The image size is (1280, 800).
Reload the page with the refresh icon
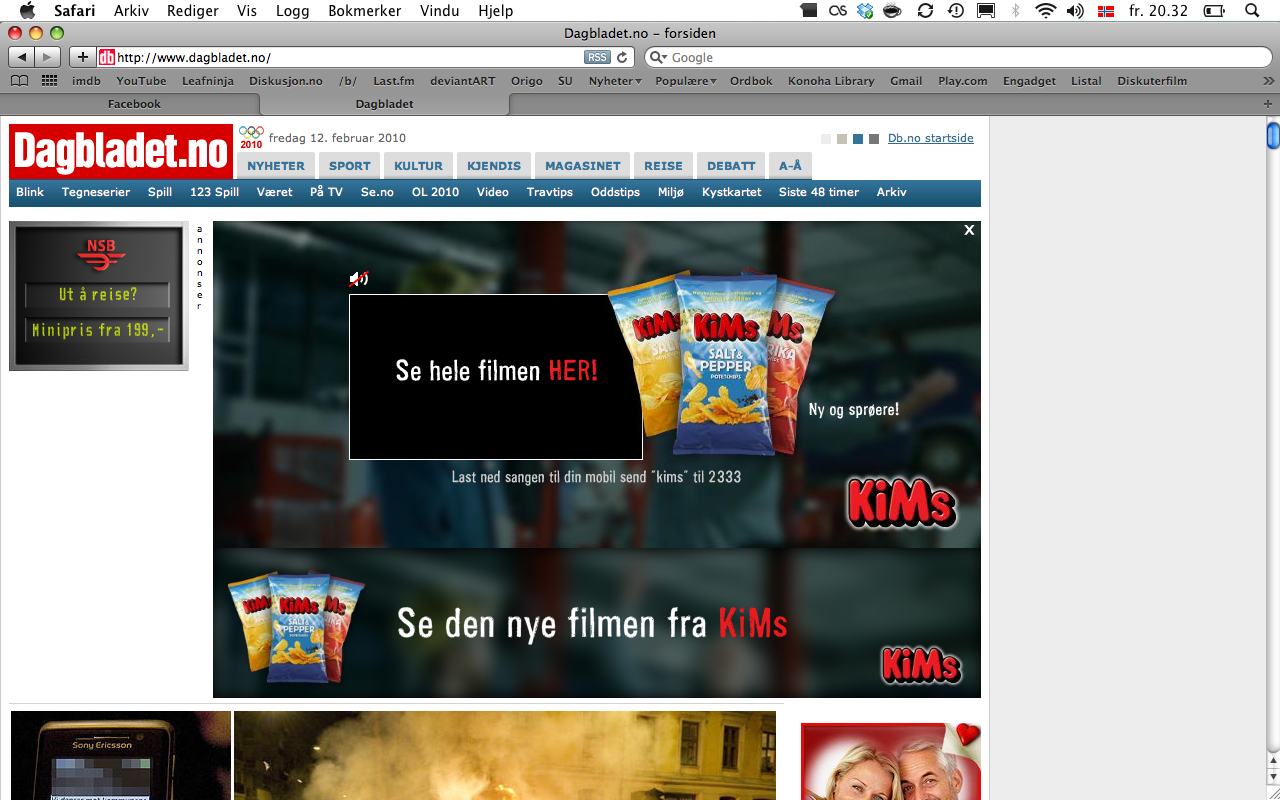point(622,57)
